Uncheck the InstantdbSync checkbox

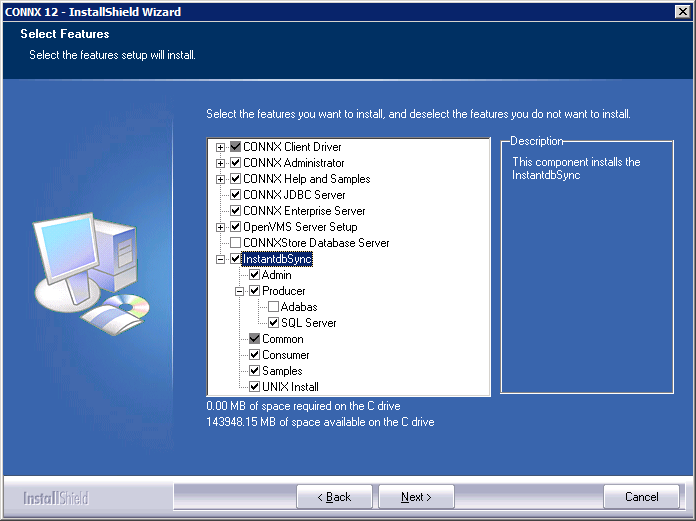point(236,259)
